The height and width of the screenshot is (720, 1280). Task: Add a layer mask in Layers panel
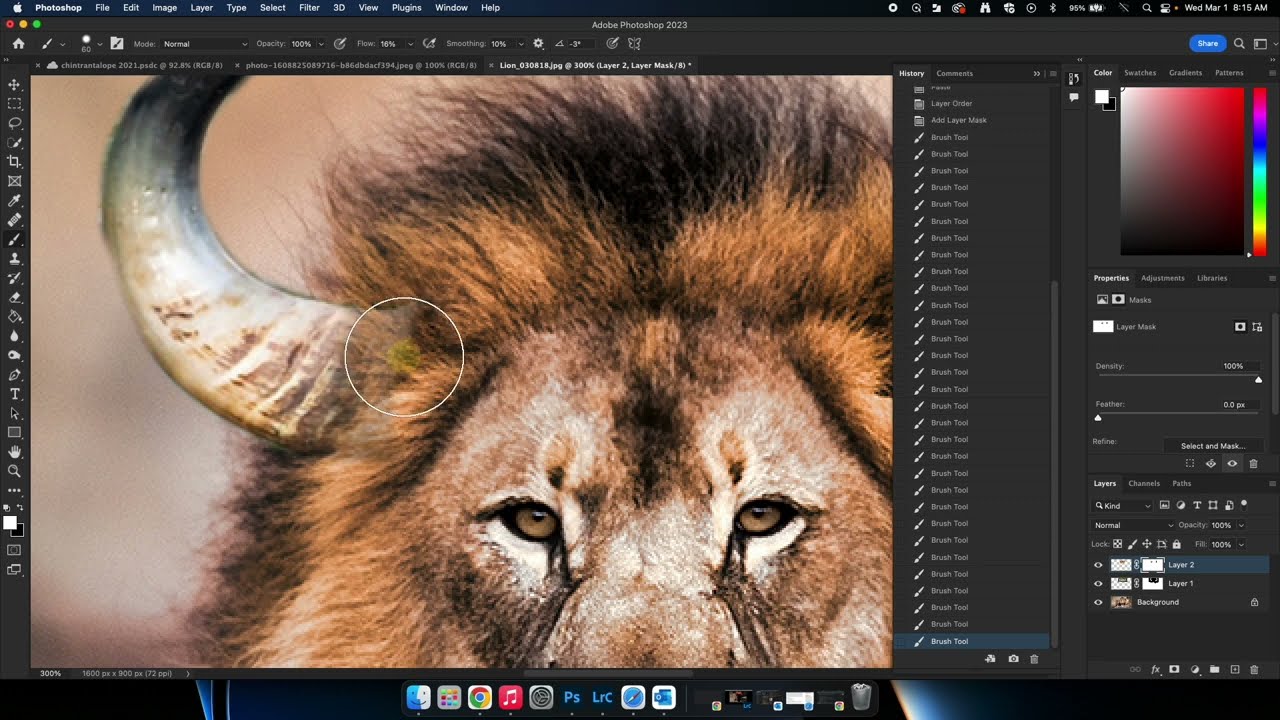tap(1175, 669)
